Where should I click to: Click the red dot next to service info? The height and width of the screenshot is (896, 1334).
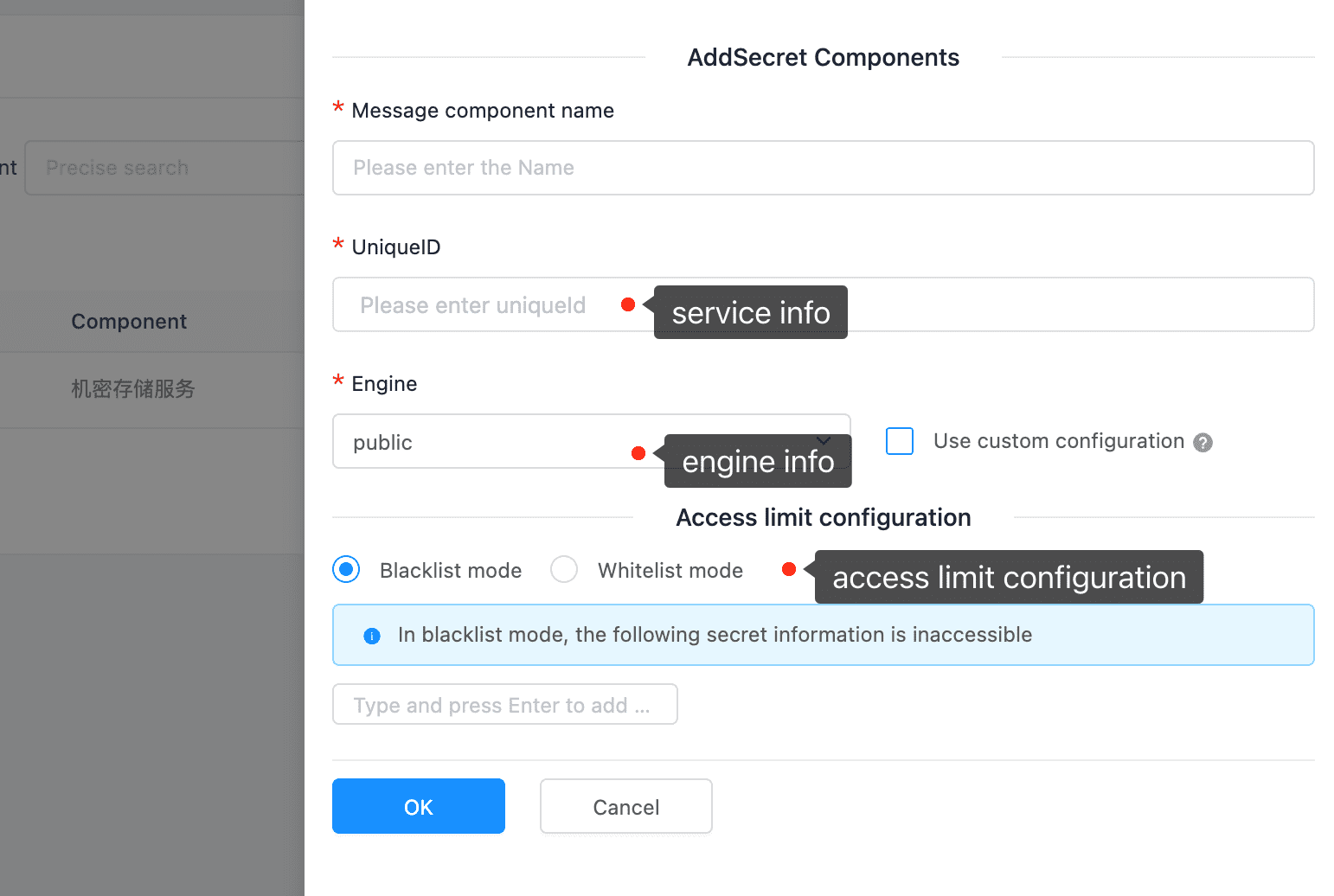point(628,304)
